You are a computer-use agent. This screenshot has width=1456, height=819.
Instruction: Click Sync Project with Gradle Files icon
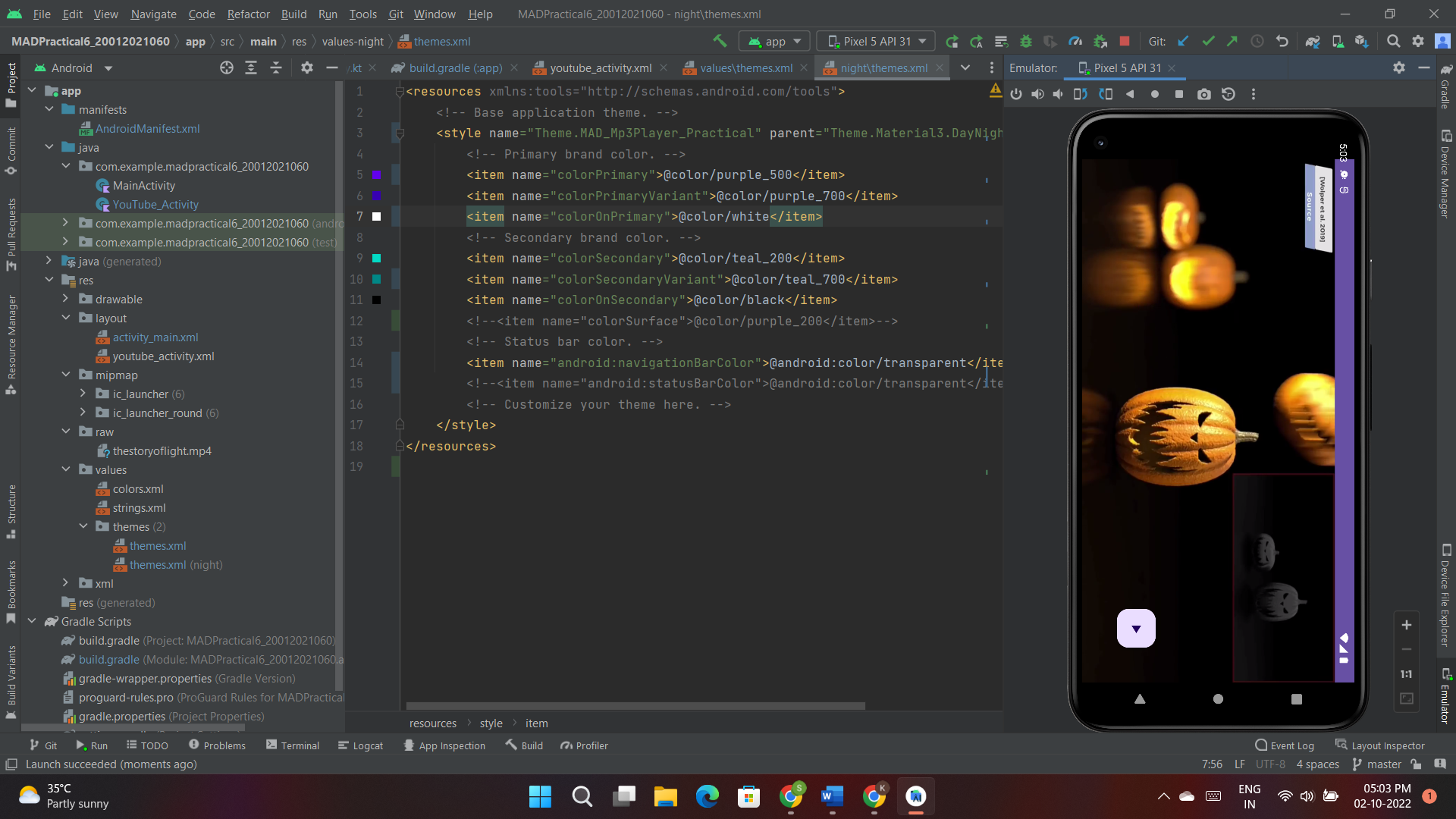(x=1313, y=42)
